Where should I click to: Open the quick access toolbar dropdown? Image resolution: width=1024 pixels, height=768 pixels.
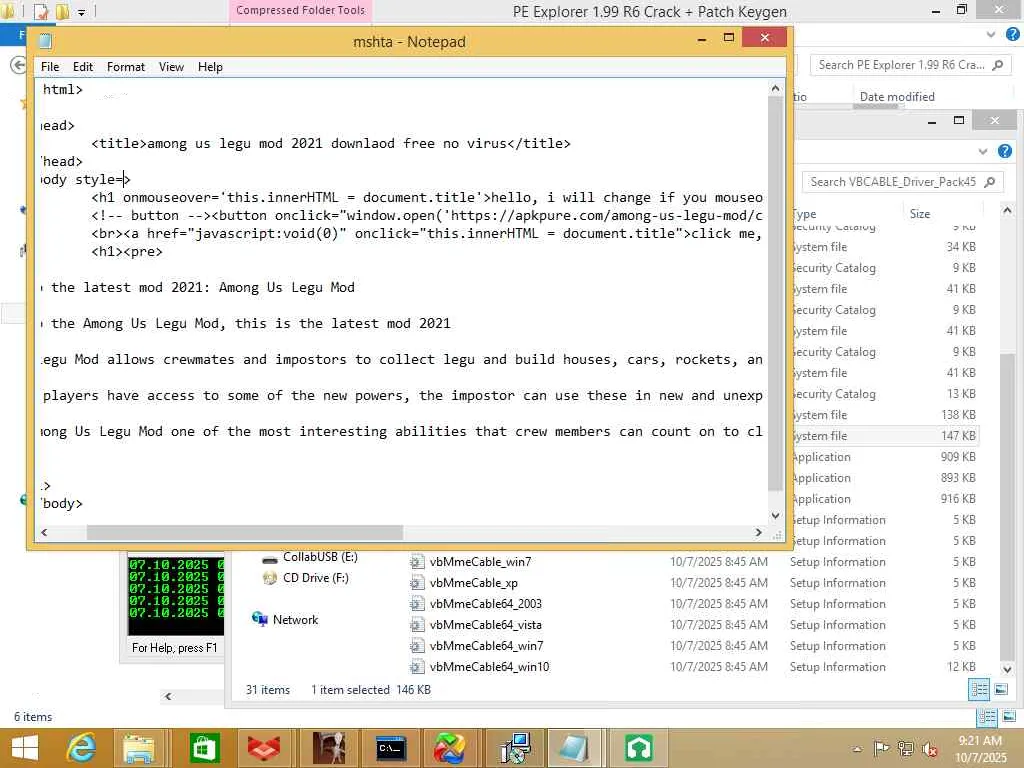click(x=82, y=11)
